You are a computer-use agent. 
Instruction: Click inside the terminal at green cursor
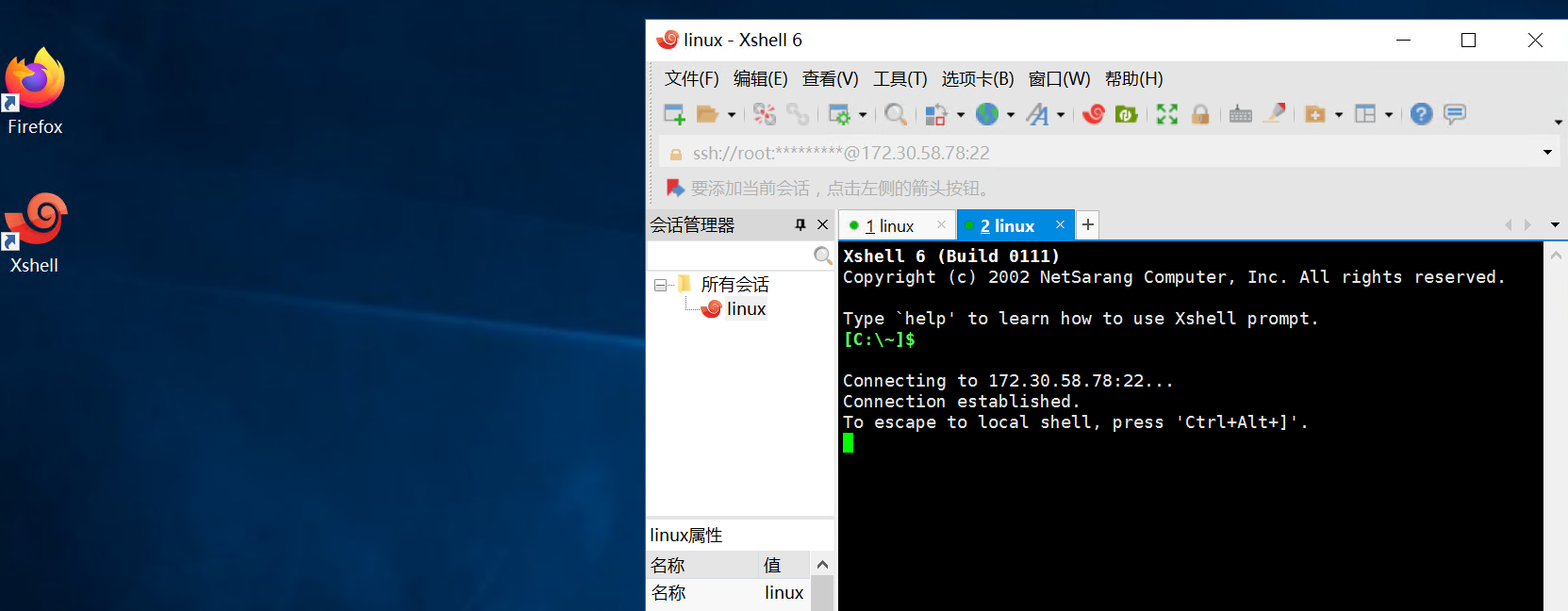(x=849, y=443)
